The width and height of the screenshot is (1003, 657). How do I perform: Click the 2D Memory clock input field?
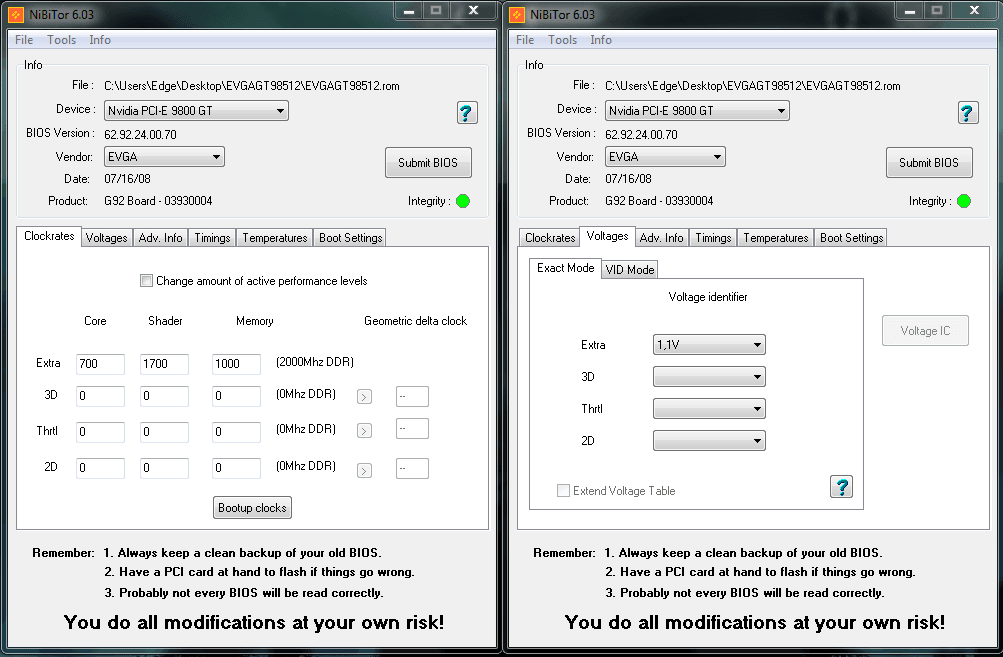pos(236,468)
